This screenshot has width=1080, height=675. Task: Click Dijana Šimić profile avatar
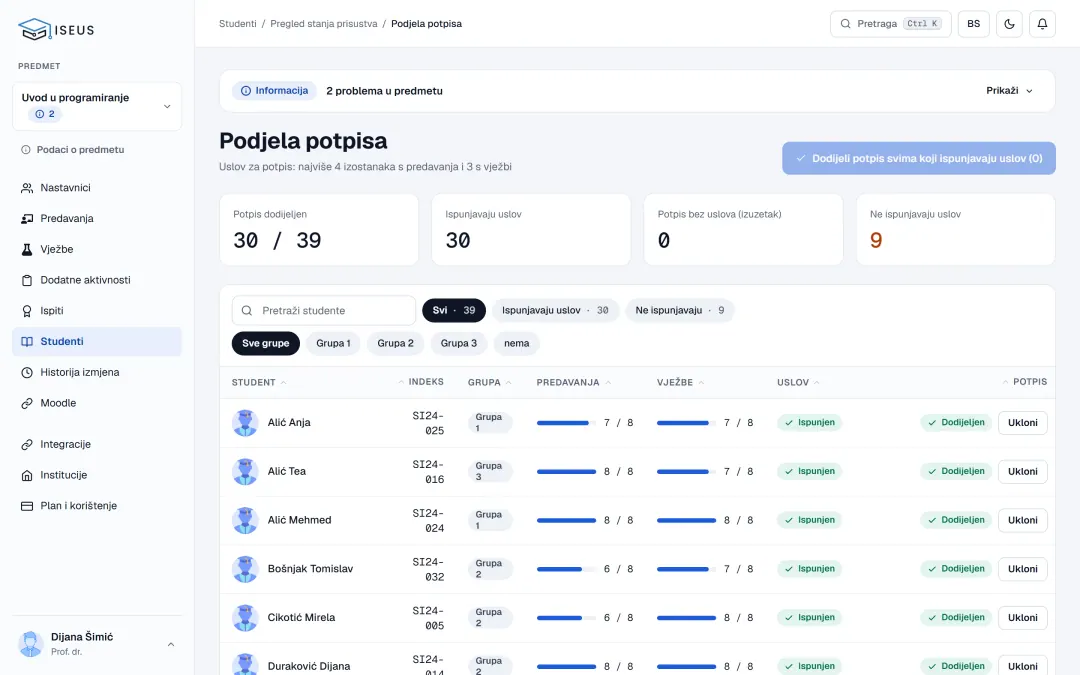(30, 644)
